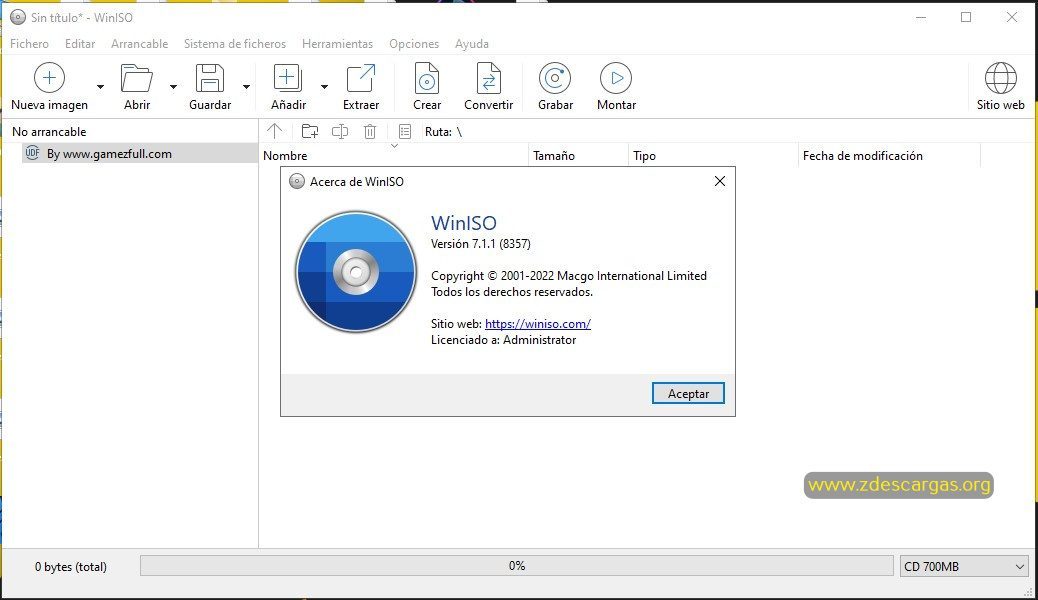Open the Ayuda menu

[472, 44]
